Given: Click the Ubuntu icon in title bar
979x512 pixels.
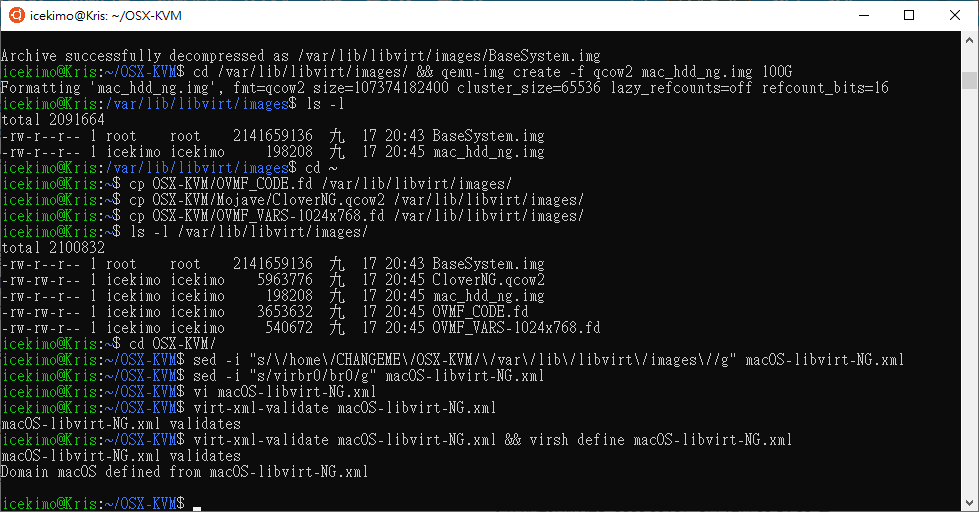Looking at the screenshot, I should pos(17,15).
